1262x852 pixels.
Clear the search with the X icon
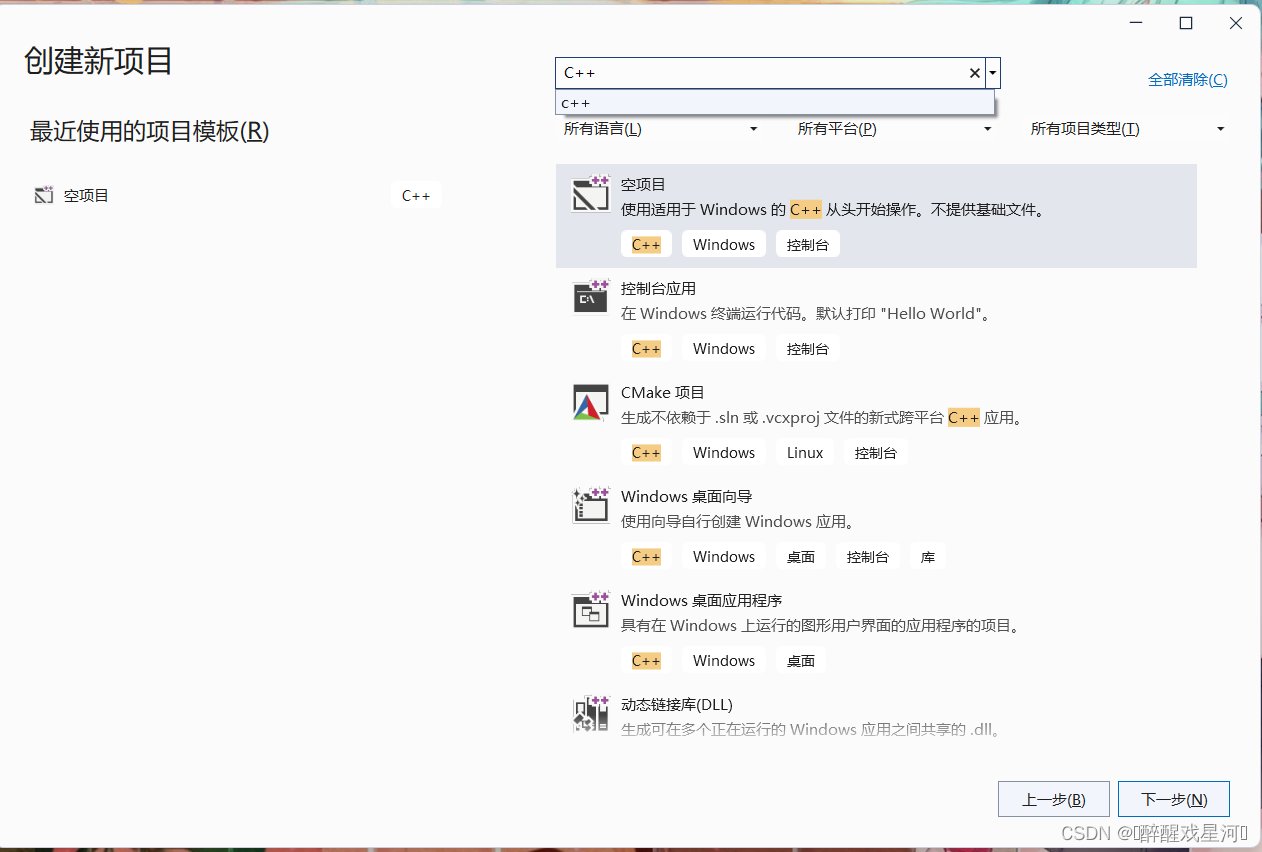click(x=973, y=72)
